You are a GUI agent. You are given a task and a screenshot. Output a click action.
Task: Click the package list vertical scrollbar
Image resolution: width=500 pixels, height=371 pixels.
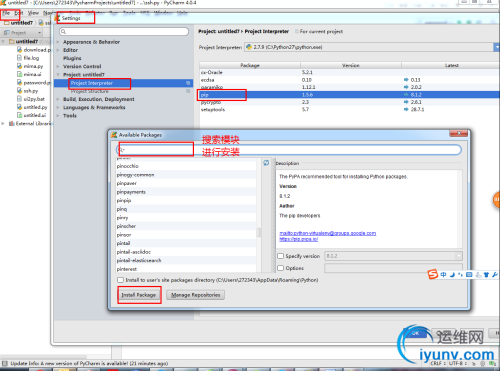259,232
